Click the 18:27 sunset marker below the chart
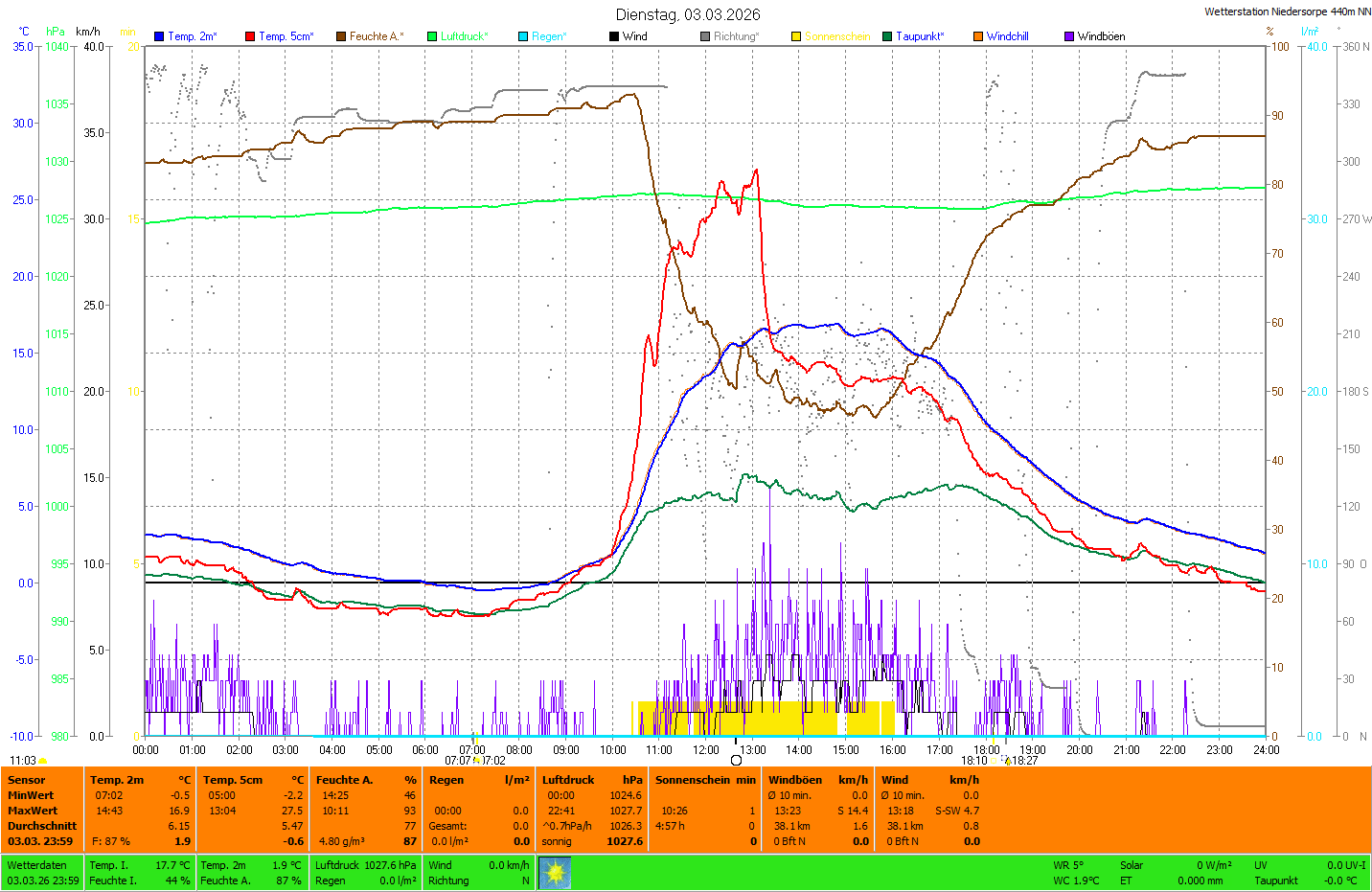 [x=1024, y=761]
